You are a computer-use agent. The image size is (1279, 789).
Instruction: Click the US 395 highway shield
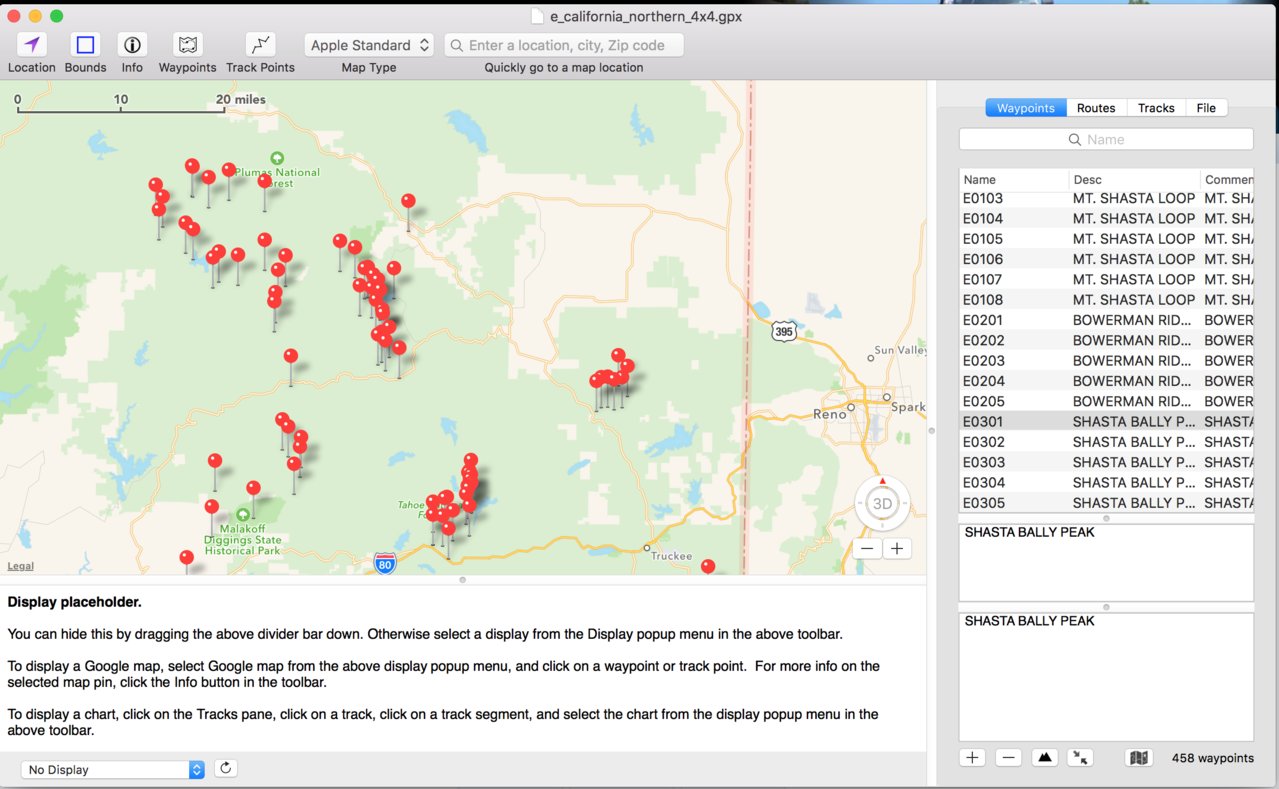tap(784, 331)
